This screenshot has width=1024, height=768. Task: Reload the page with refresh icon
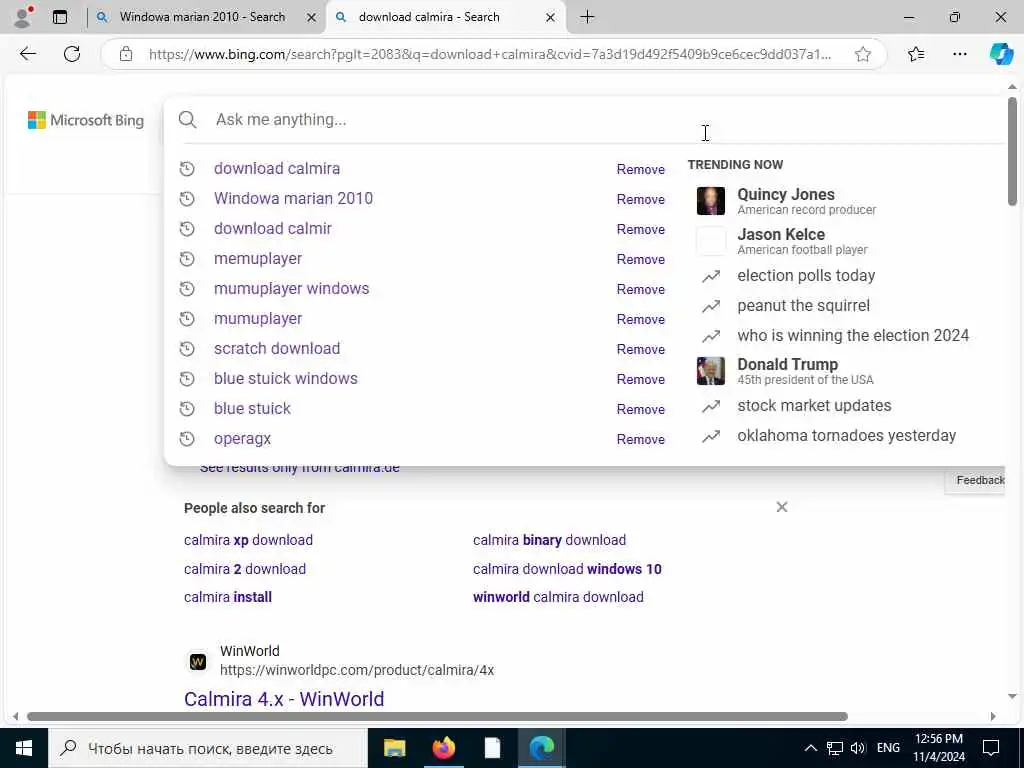click(72, 54)
